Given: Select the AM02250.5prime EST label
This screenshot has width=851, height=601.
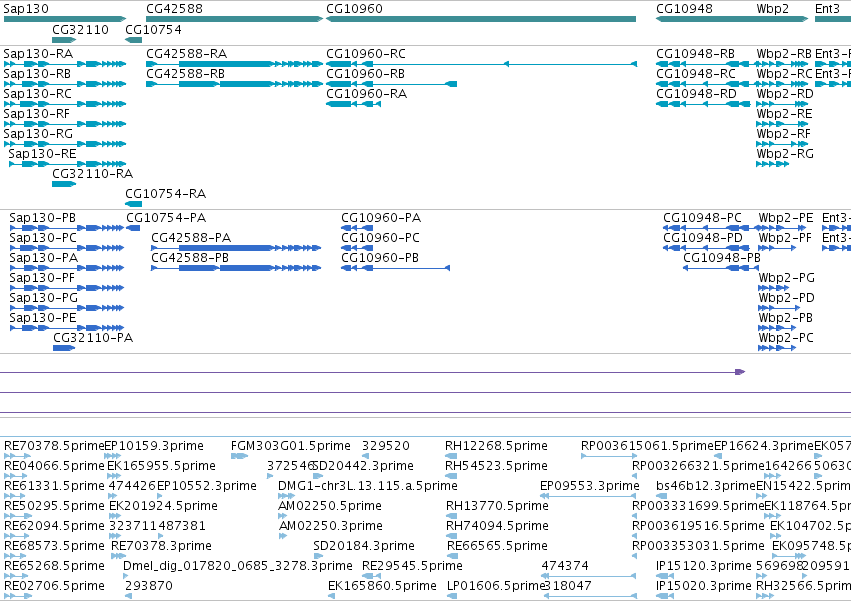Looking at the screenshot, I should coord(329,506).
